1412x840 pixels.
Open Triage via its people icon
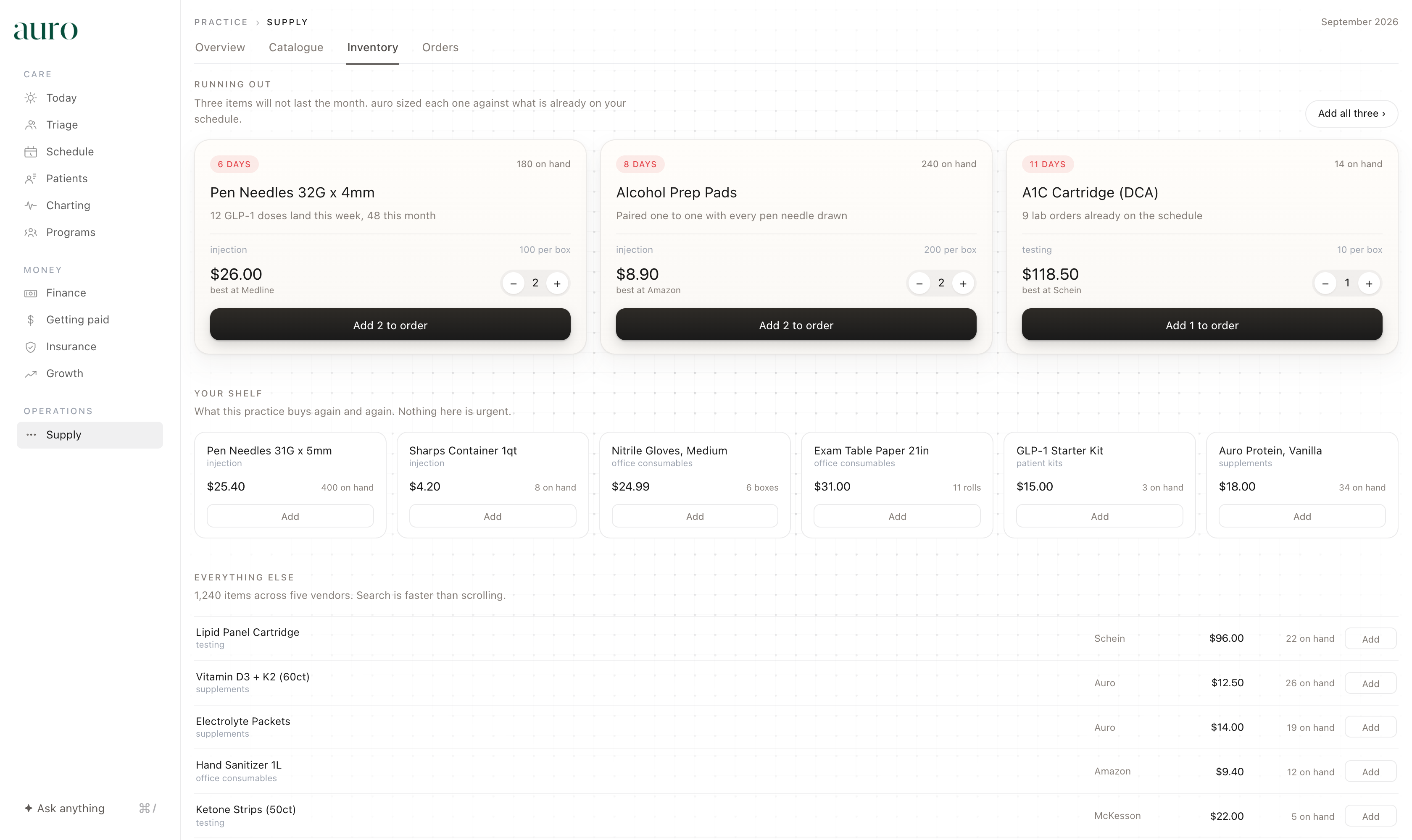coord(31,125)
